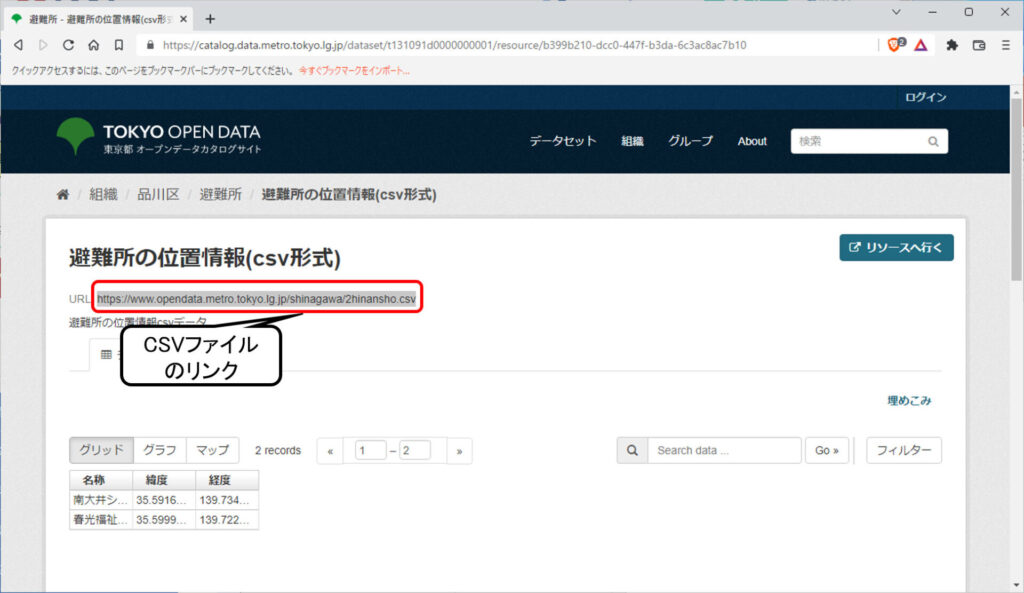The height and width of the screenshot is (593, 1024).
Task: Switch to the マップ view
Action: point(212,450)
